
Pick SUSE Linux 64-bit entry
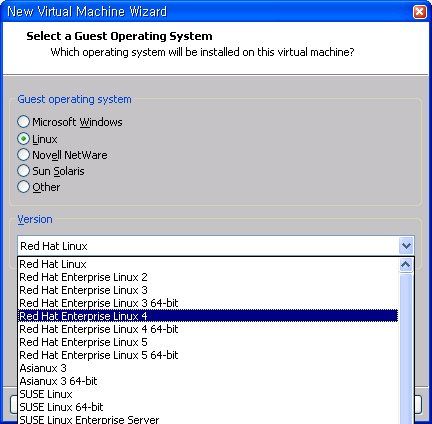[208, 407]
